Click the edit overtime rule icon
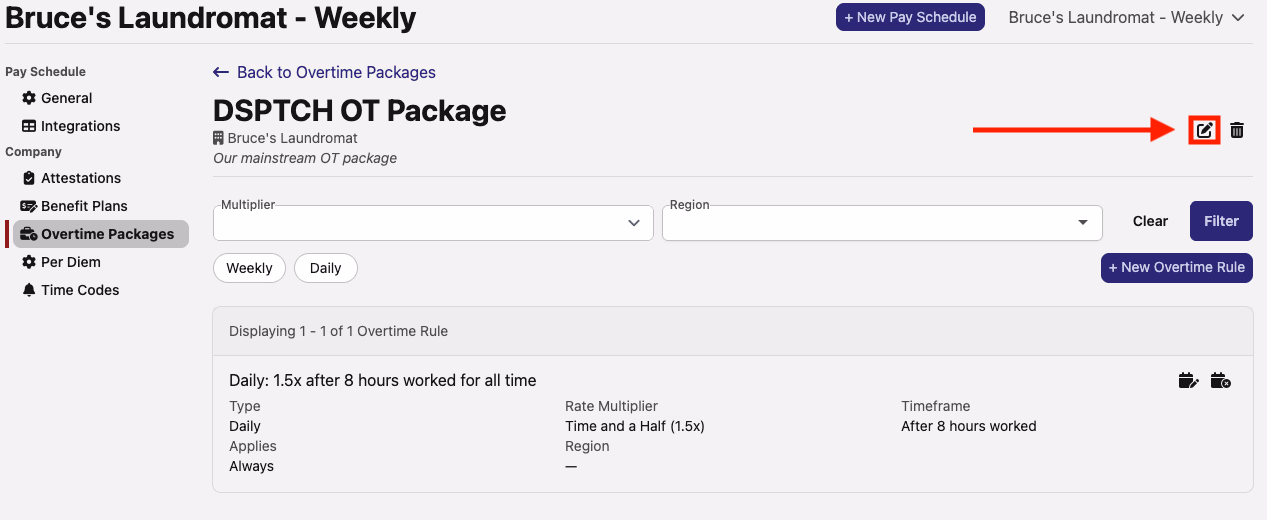The image size is (1267, 520). pyautogui.click(x=1188, y=380)
